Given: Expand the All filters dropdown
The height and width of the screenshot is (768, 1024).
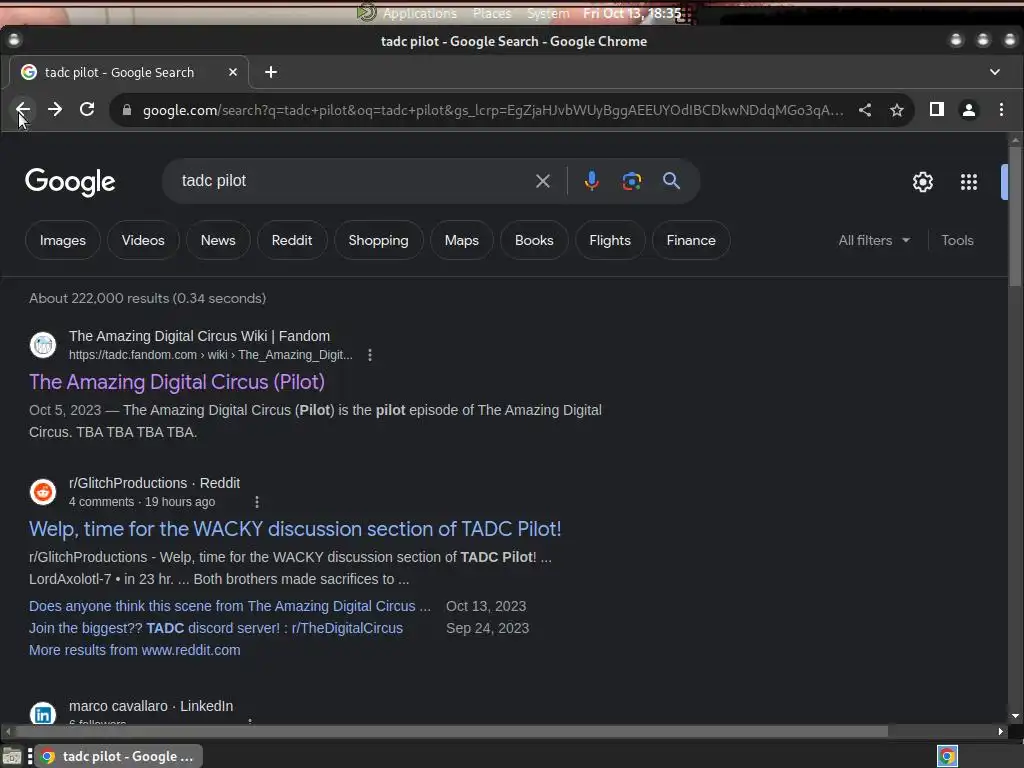Looking at the screenshot, I should [x=874, y=240].
